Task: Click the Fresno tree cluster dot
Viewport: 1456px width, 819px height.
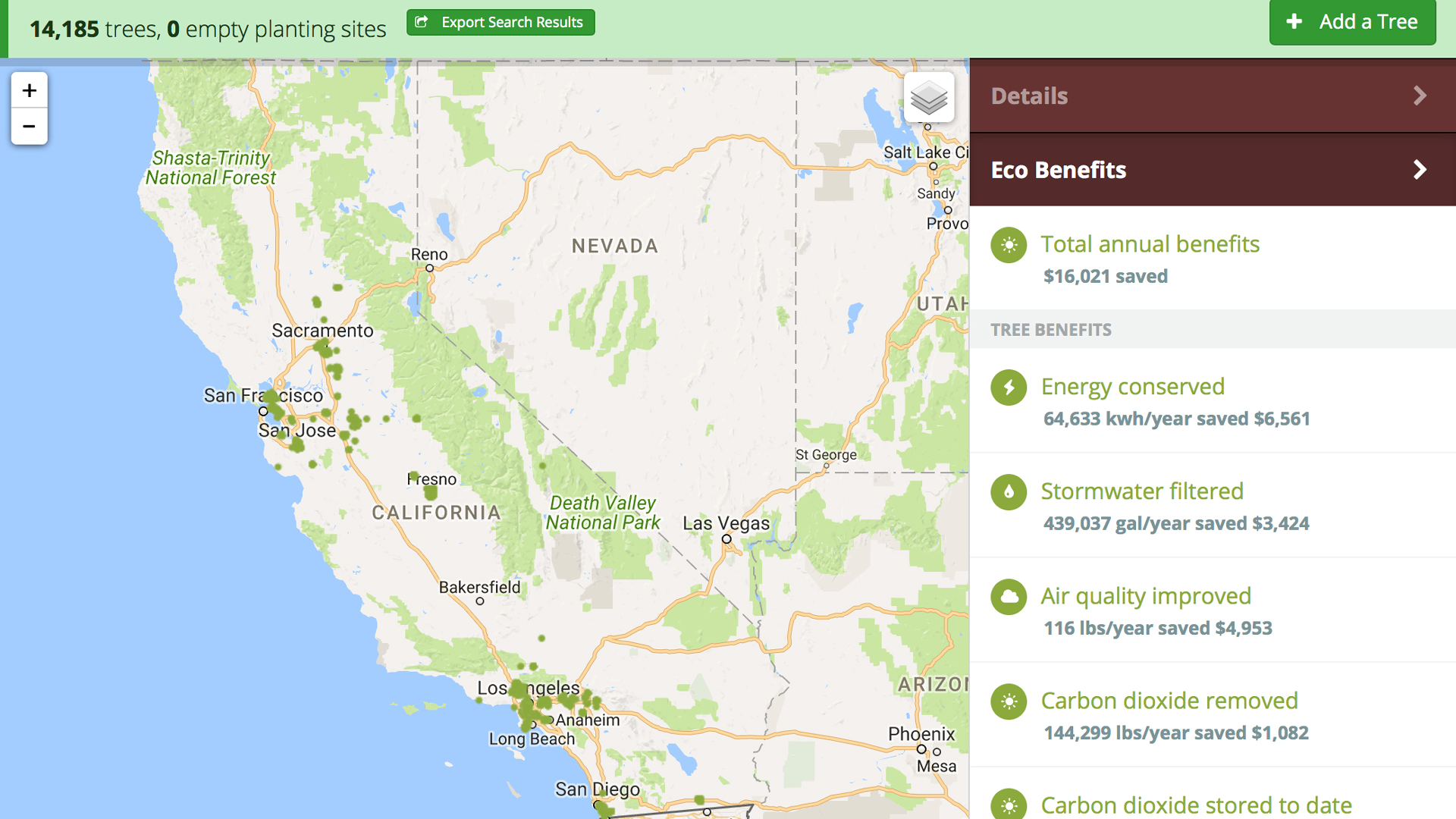Action: (431, 492)
